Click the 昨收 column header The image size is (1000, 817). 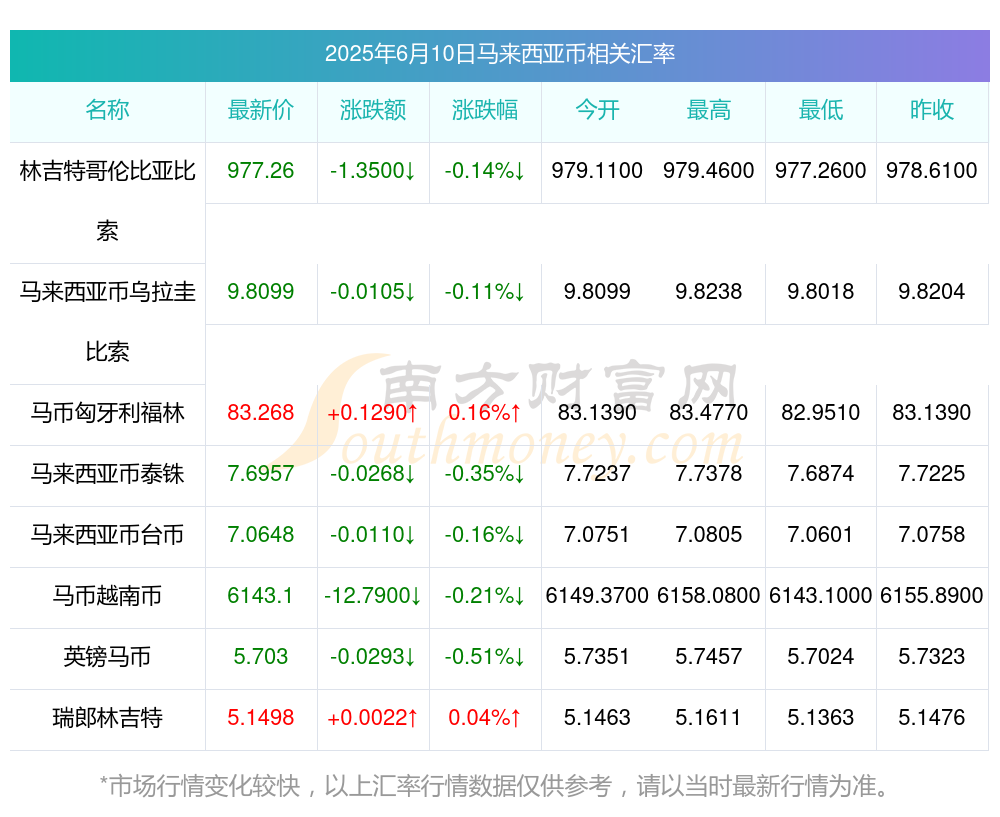click(932, 110)
